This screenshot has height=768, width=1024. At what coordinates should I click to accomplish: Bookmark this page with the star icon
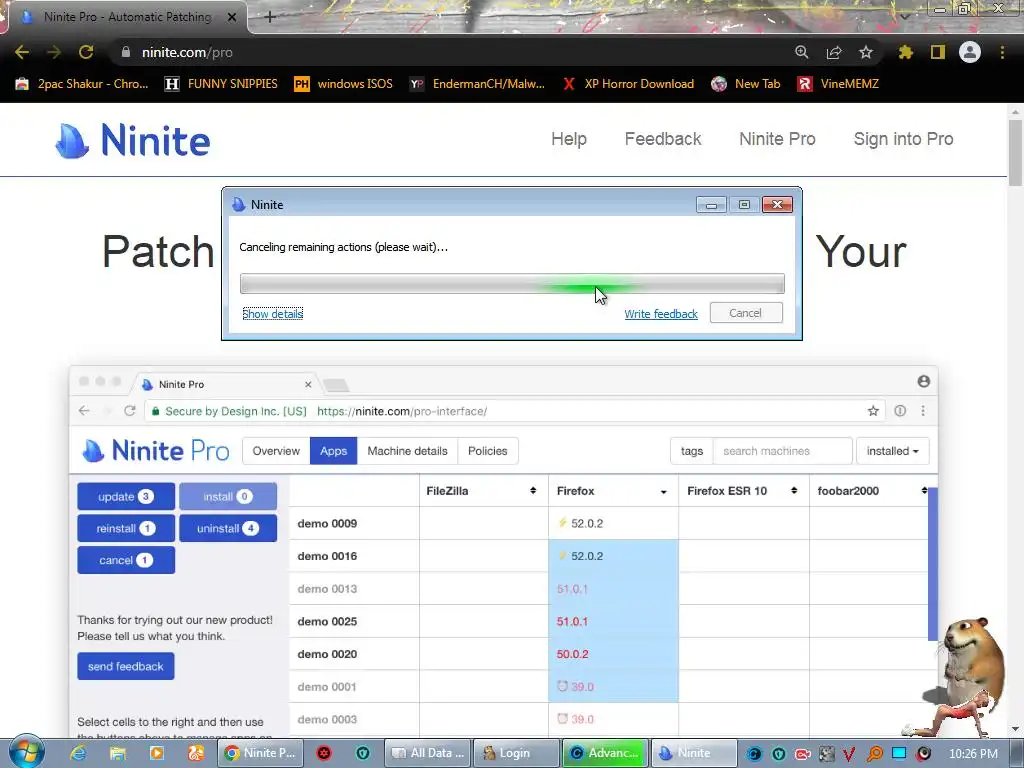865,52
